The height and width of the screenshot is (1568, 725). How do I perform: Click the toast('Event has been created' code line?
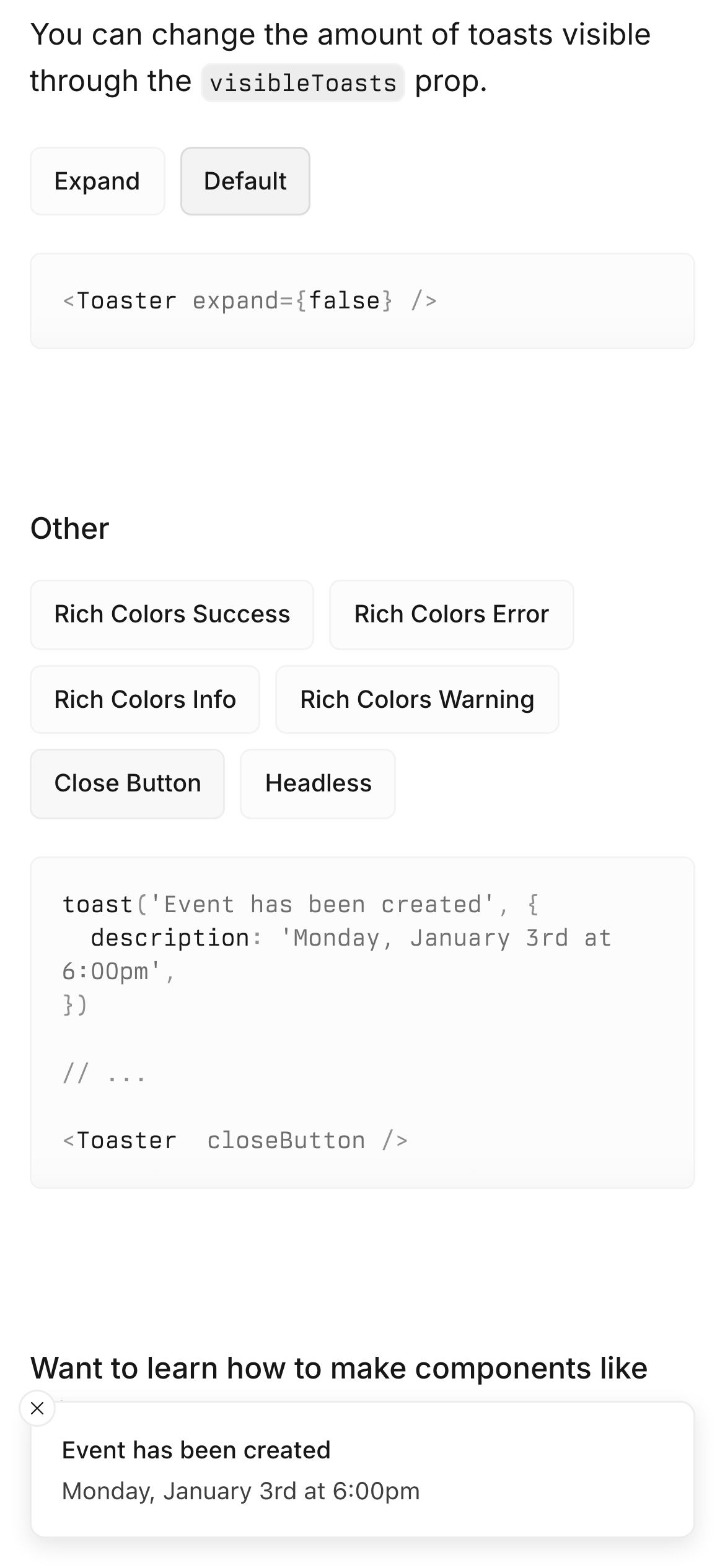click(301, 905)
